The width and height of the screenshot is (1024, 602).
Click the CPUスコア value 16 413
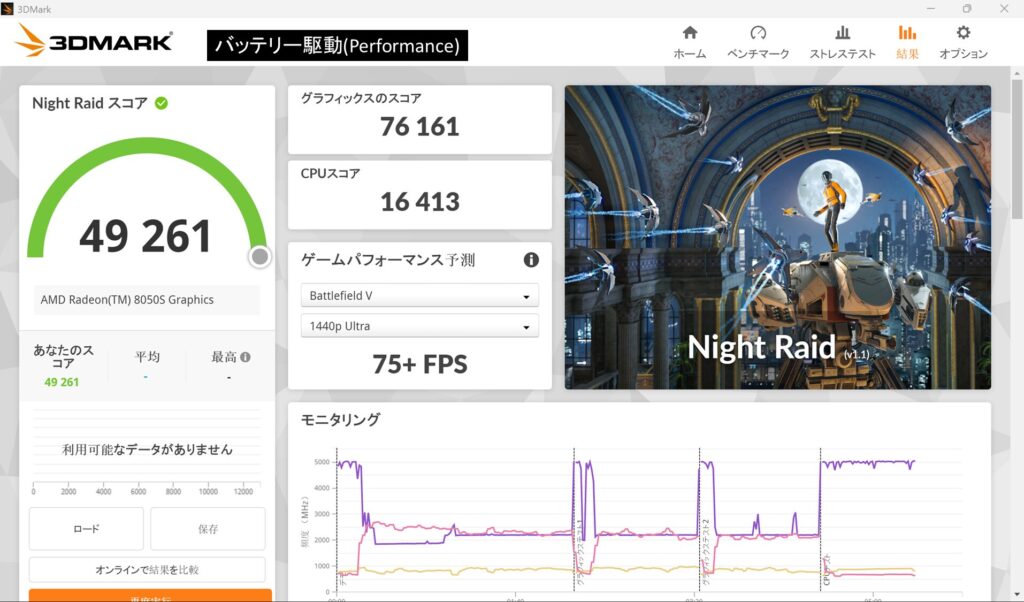point(419,202)
